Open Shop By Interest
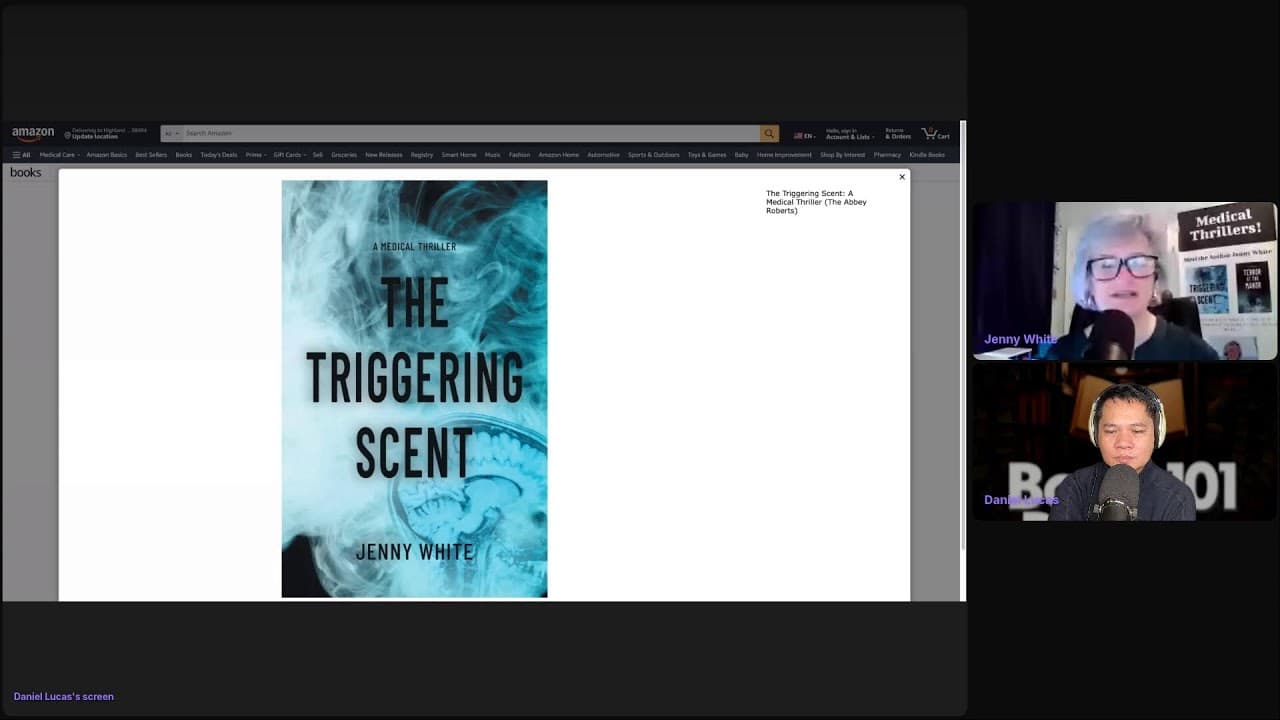Viewport: 1280px width, 720px height. tap(843, 155)
